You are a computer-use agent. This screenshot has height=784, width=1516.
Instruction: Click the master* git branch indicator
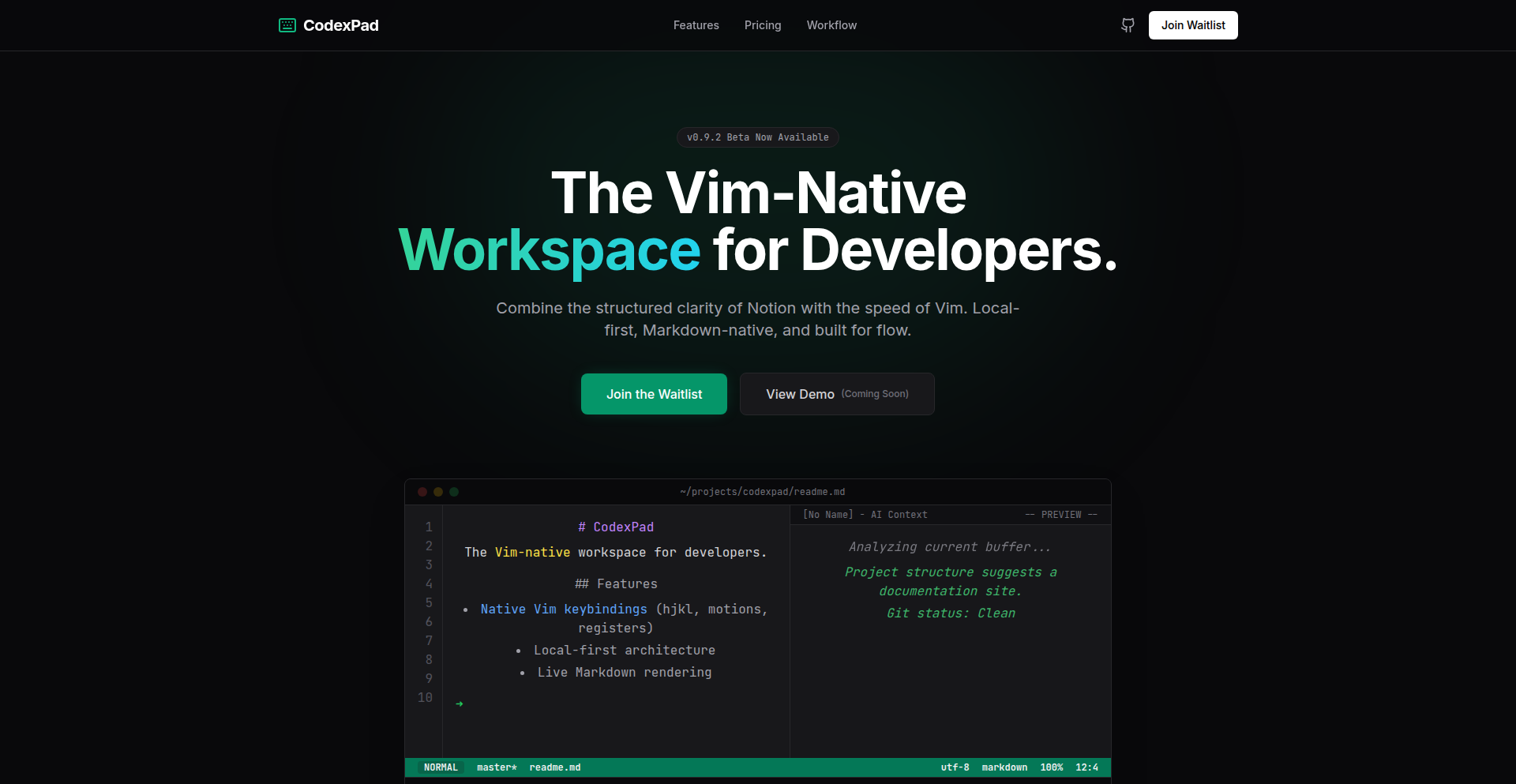point(497,767)
